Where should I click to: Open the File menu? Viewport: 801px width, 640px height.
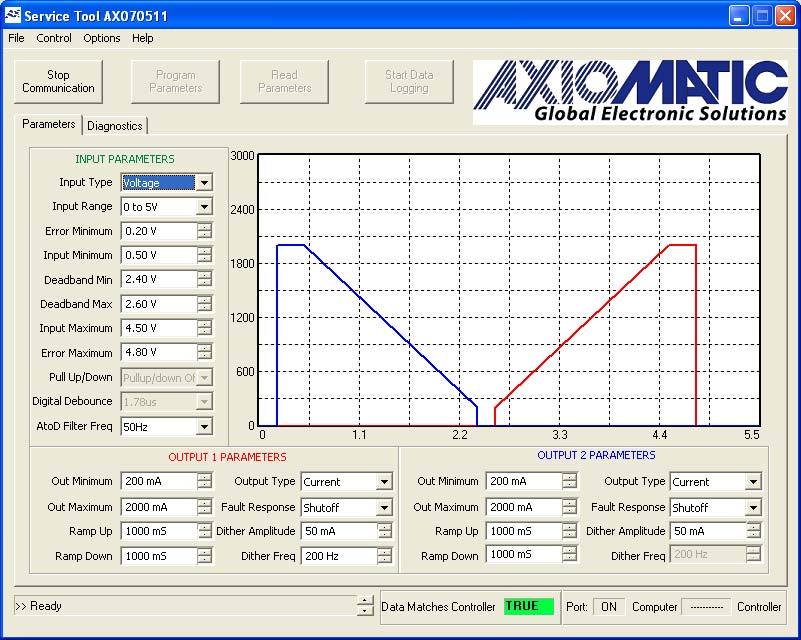(x=16, y=38)
